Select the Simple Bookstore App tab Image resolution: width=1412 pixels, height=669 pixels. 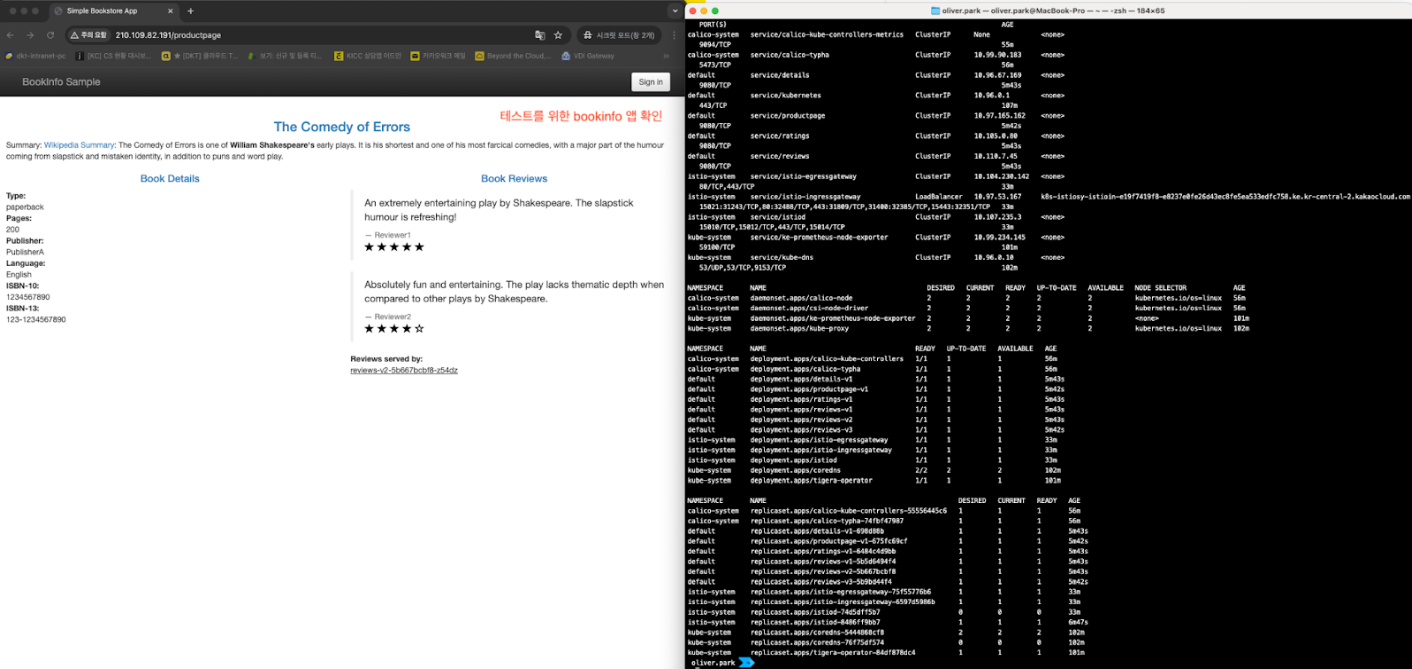click(112, 11)
